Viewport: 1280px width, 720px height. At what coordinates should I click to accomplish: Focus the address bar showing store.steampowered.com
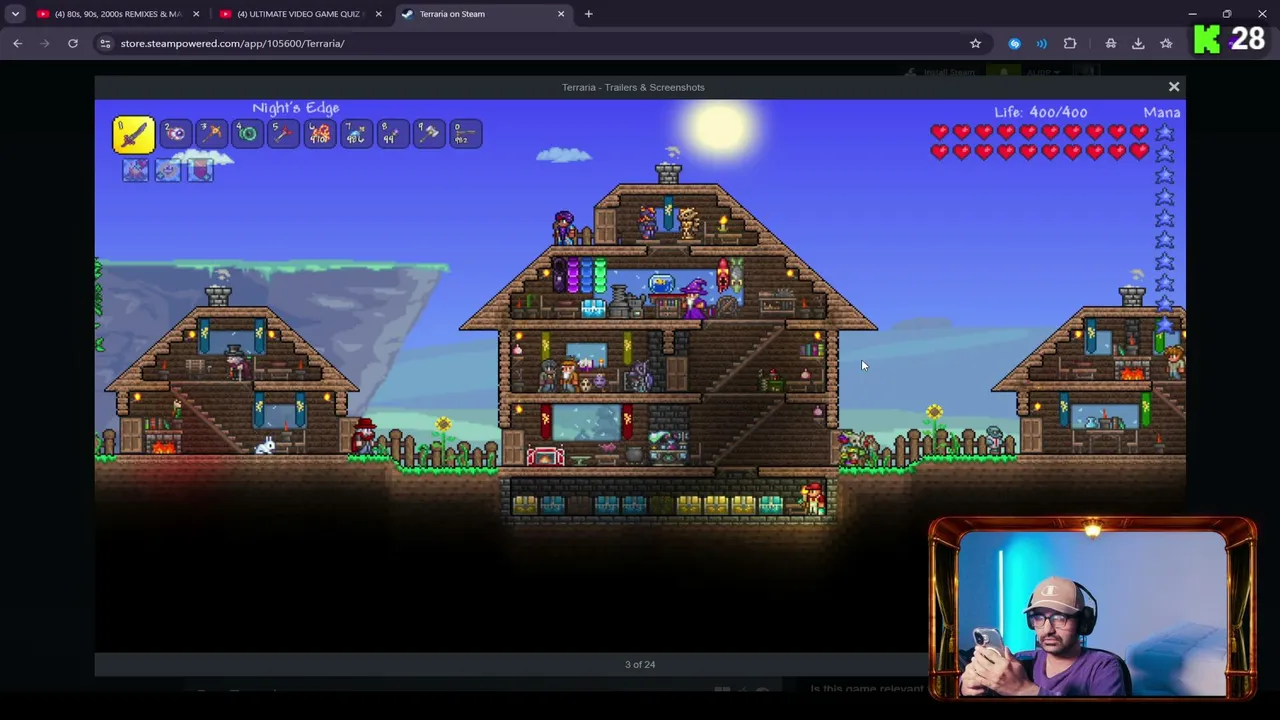pos(540,43)
